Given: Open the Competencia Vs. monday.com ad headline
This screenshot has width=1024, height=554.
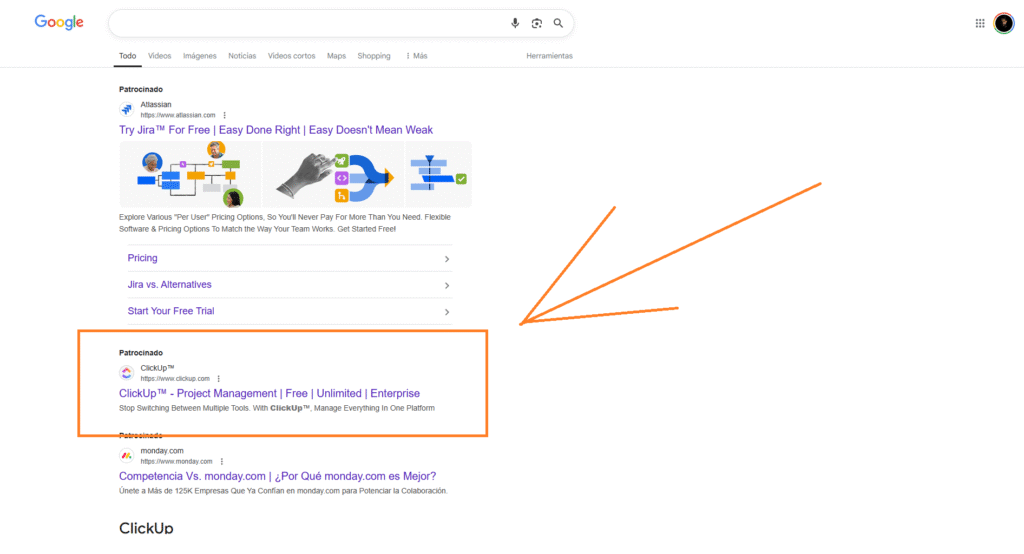Looking at the screenshot, I should (x=277, y=476).
